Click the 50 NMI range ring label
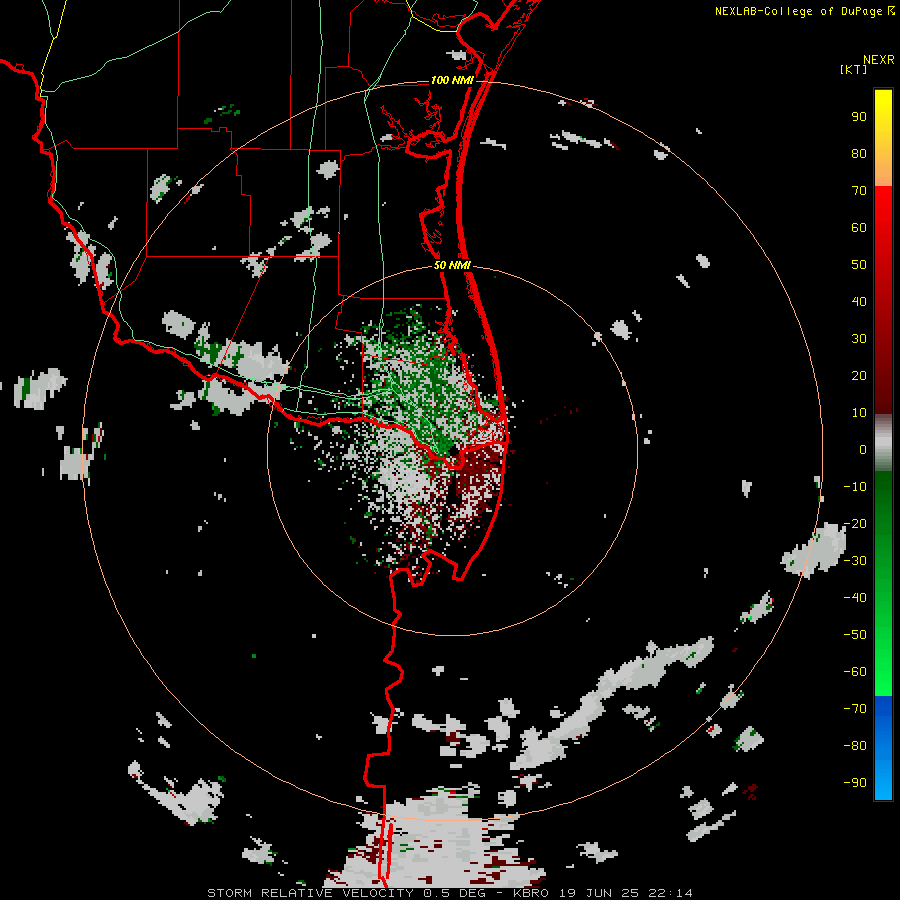The image size is (900, 900). 452,265
